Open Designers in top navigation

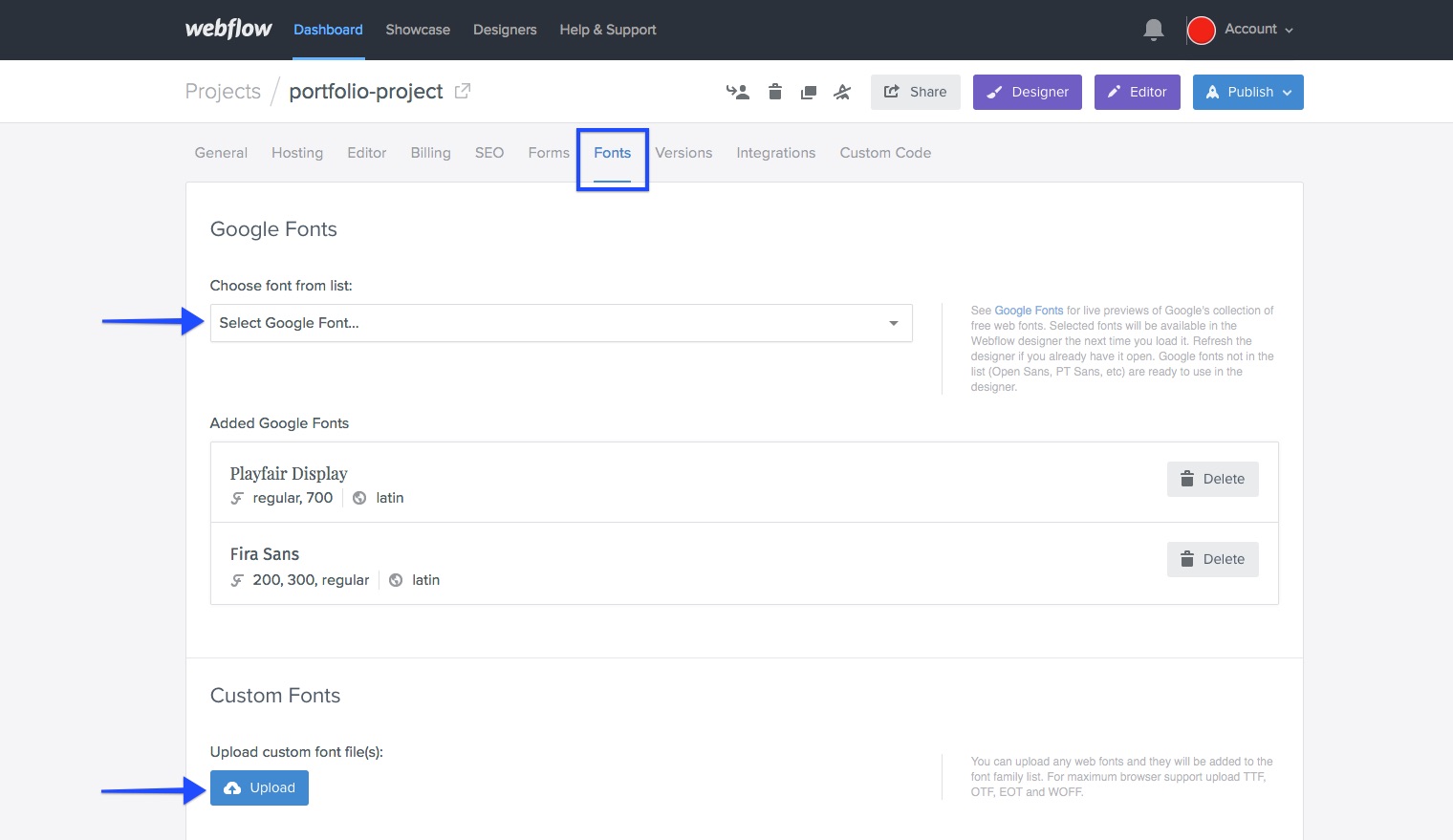[505, 30]
